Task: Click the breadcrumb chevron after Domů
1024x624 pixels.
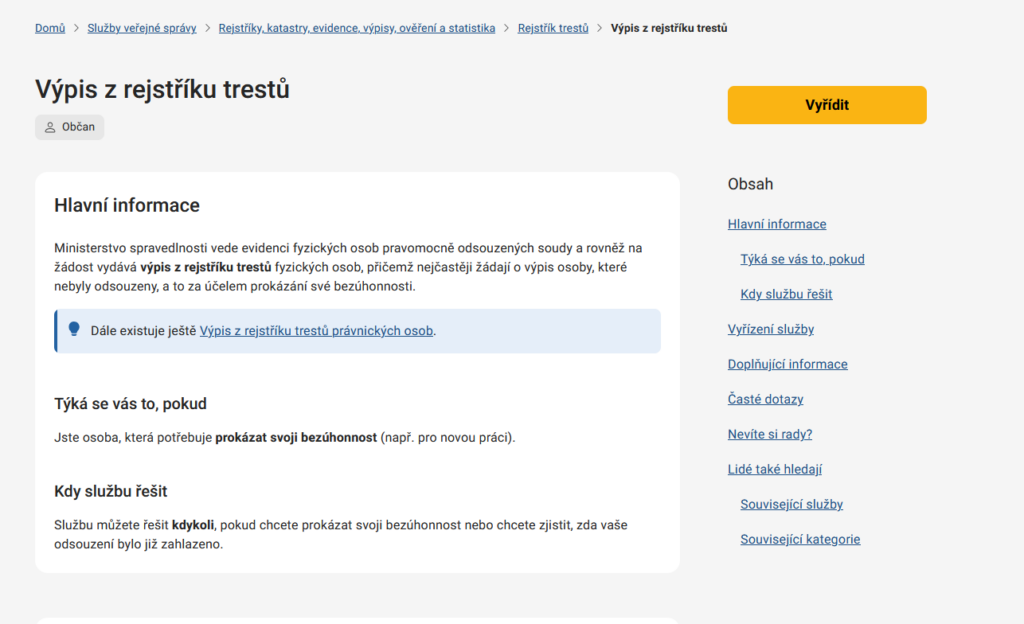Action: click(x=76, y=28)
